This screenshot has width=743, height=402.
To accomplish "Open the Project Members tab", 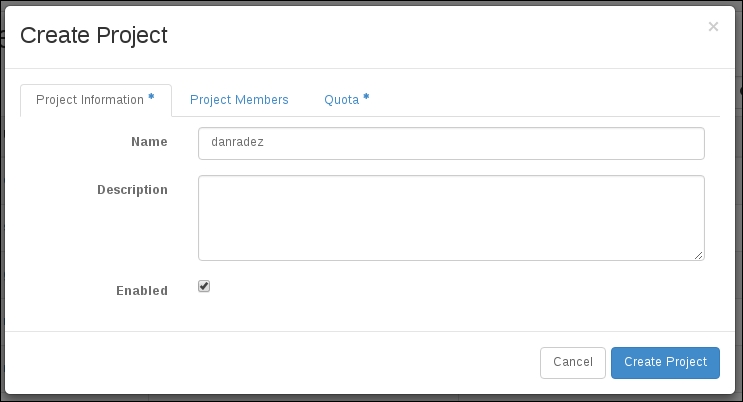I will click(x=239, y=100).
